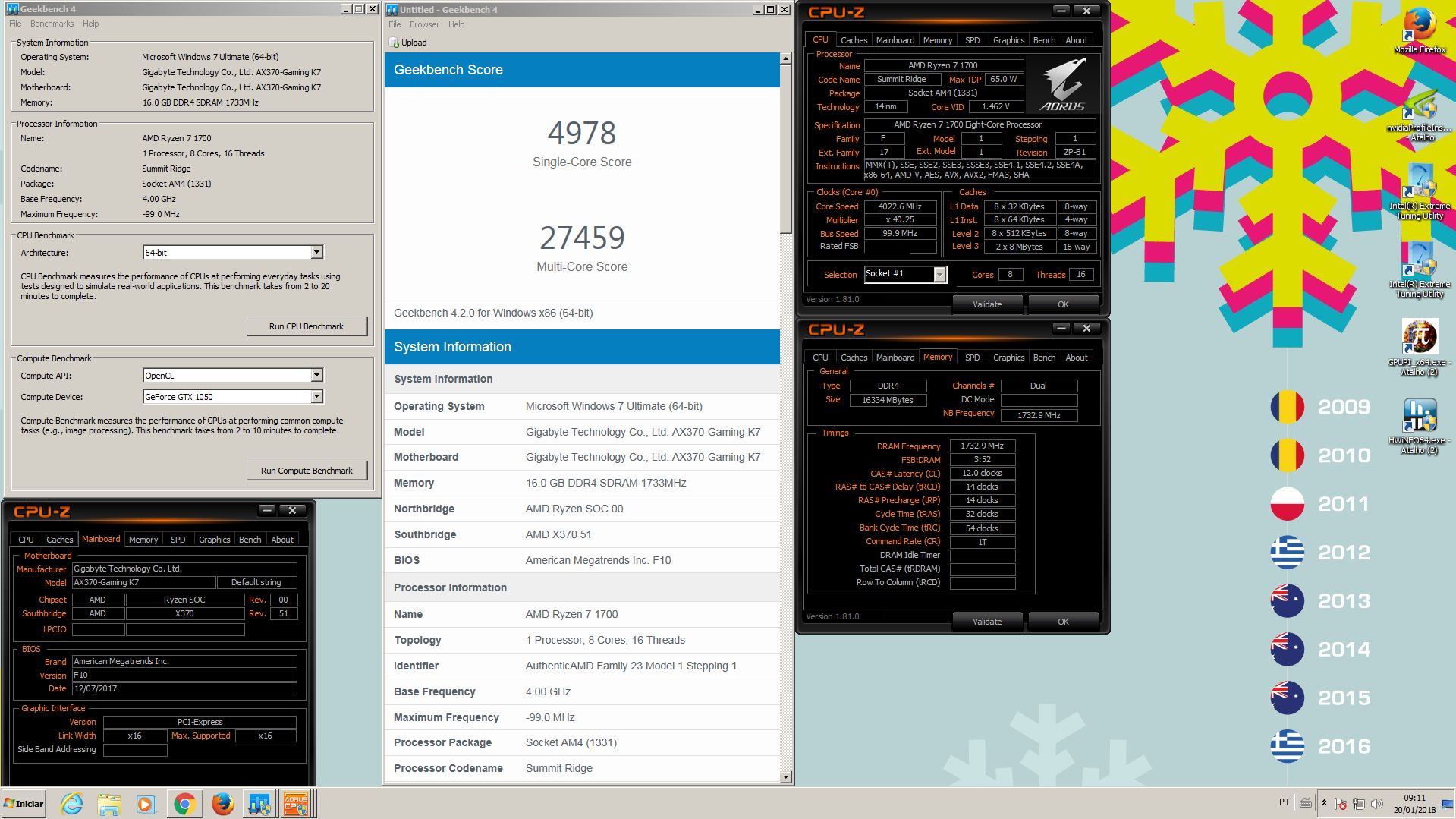Image resolution: width=1456 pixels, height=819 pixels.
Task: Switch to Memory tab in mainboard CPU-Z window
Action: point(143,540)
